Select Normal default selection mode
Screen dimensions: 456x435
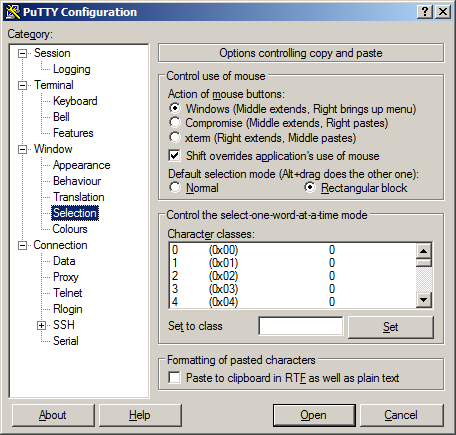click(175, 188)
